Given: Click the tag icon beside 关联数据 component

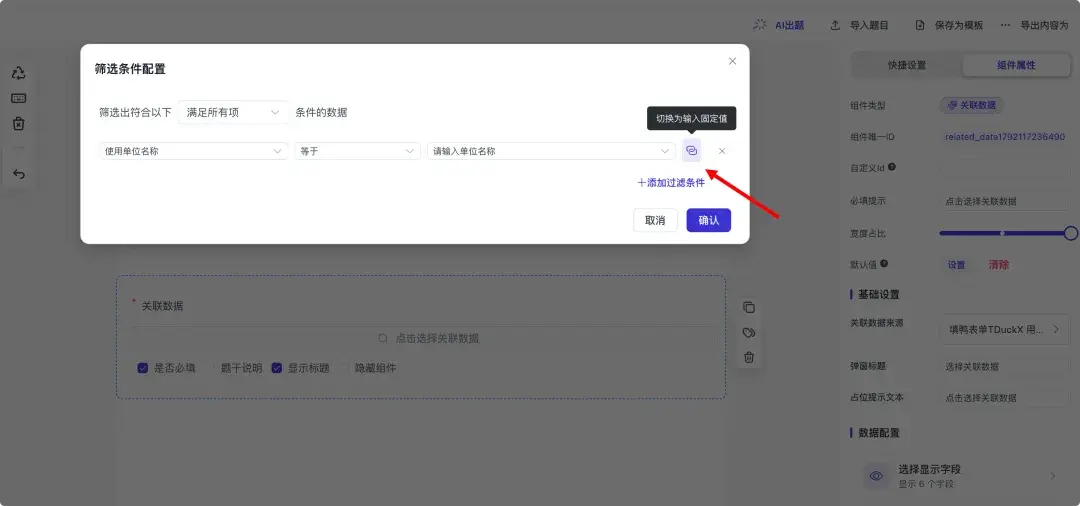Looking at the screenshot, I should click(x=749, y=333).
